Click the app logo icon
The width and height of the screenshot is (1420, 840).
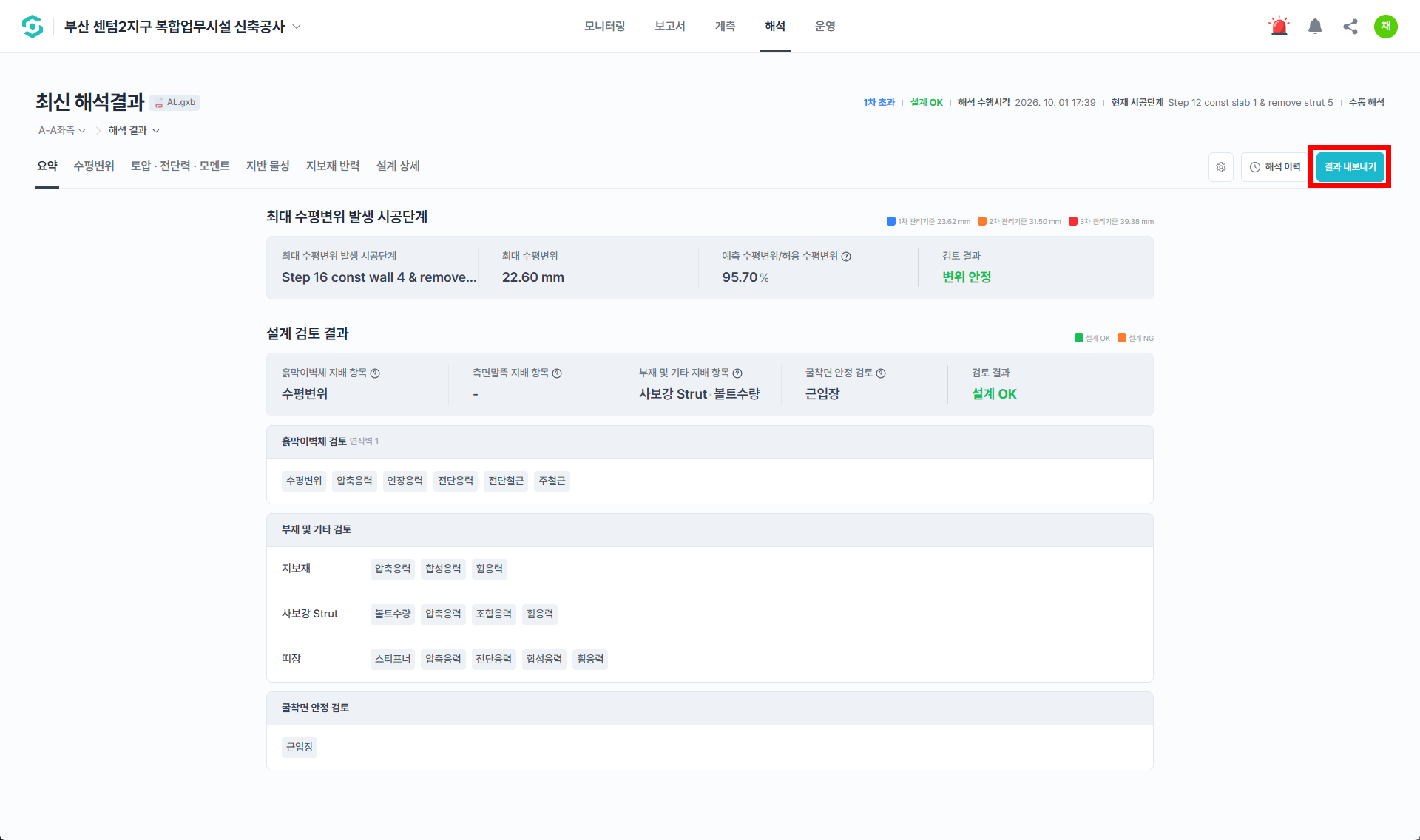point(33,27)
